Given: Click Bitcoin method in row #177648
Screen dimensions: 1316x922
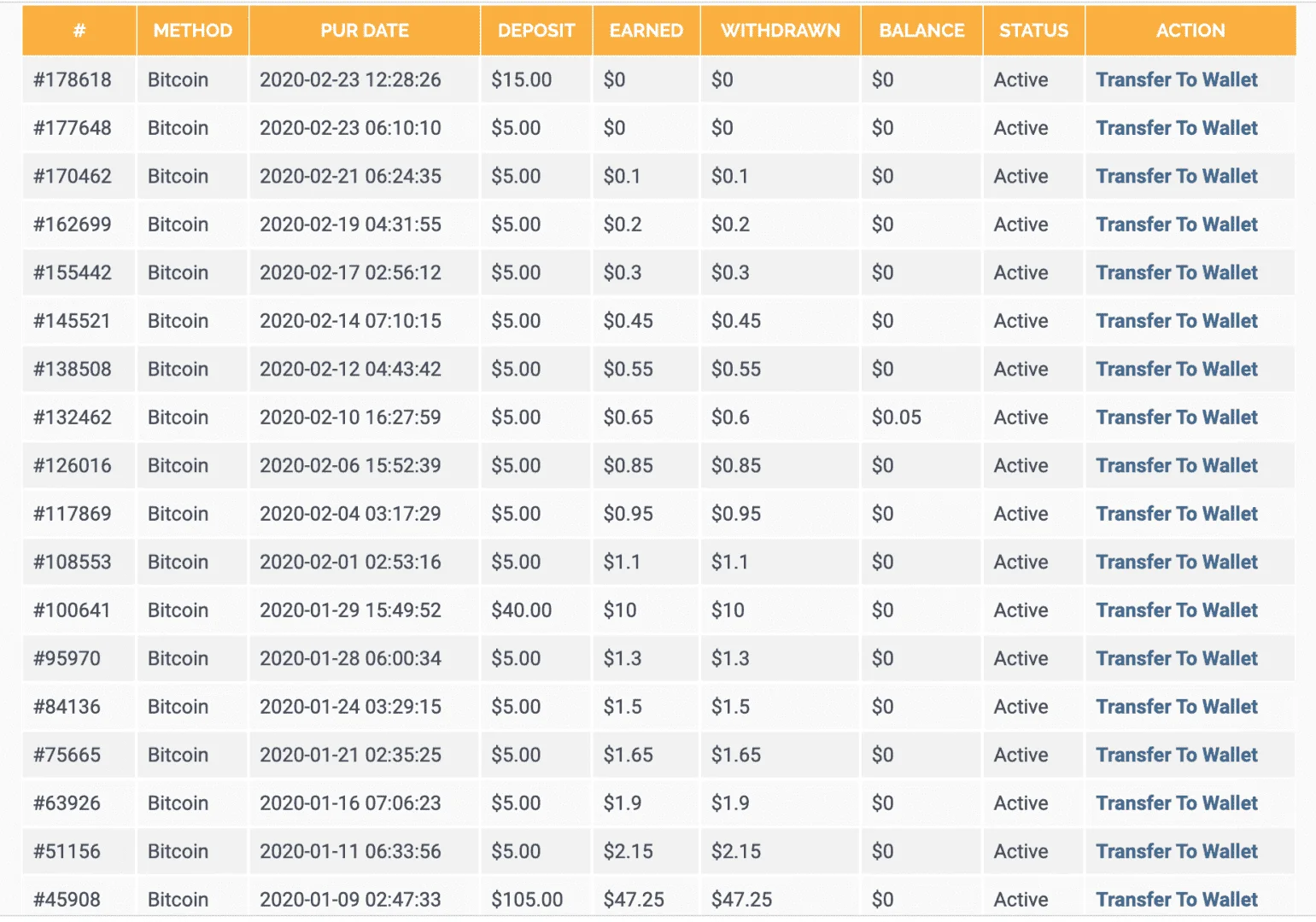Looking at the screenshot, I should tap(178, 128).
